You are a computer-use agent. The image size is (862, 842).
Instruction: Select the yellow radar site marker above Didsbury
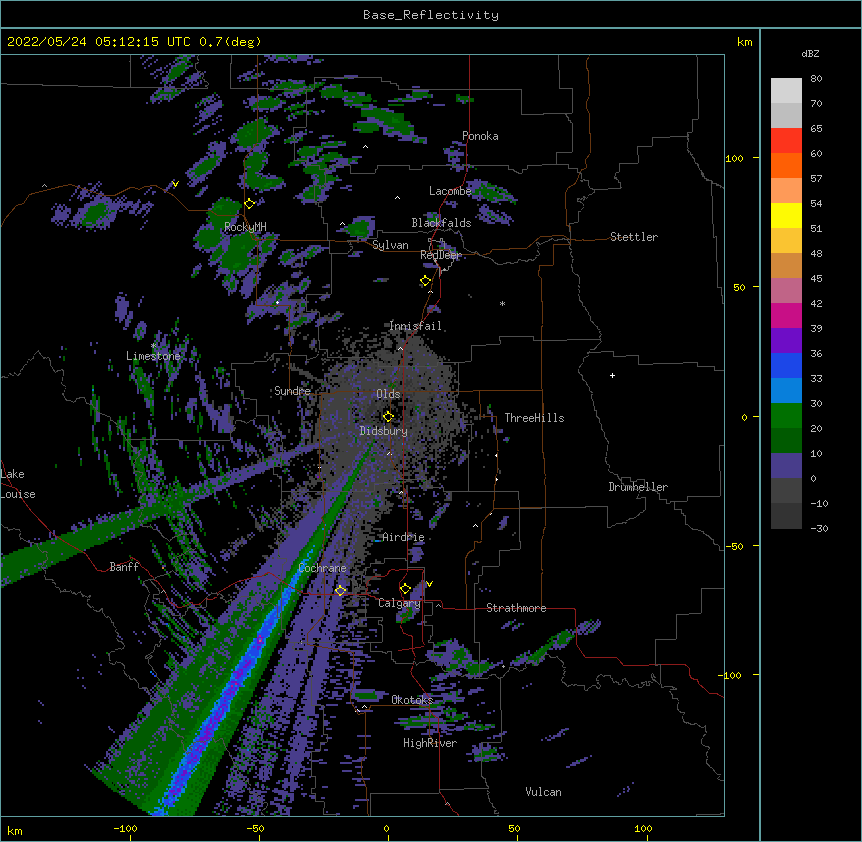[x=388, y=416]
